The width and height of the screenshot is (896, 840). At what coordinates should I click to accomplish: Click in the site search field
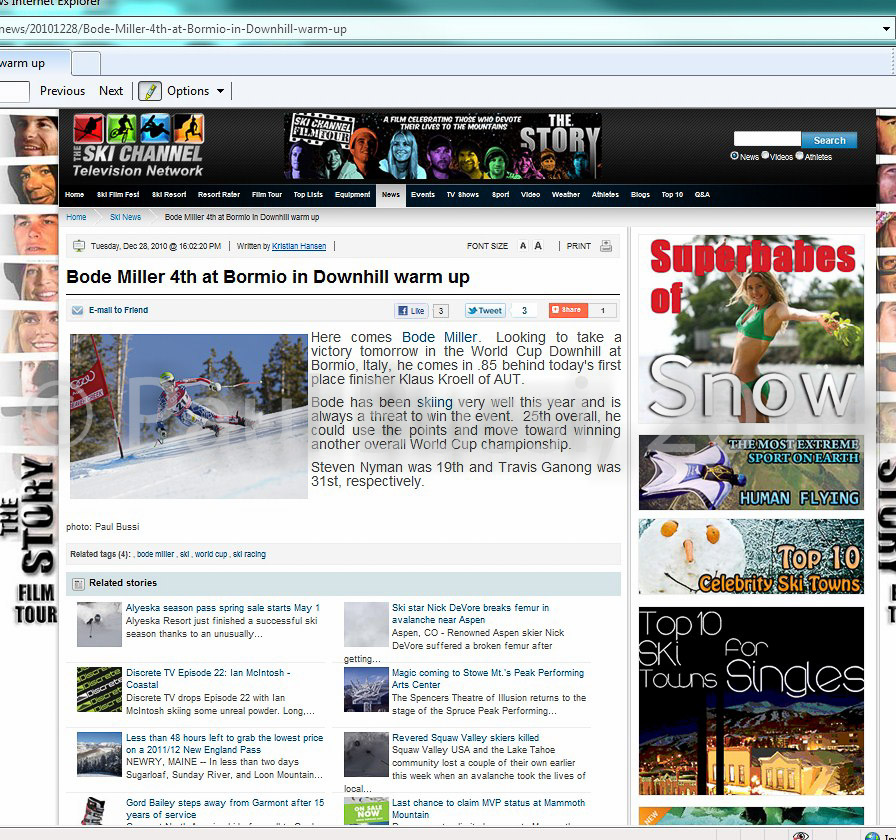[x=767, y=139]
